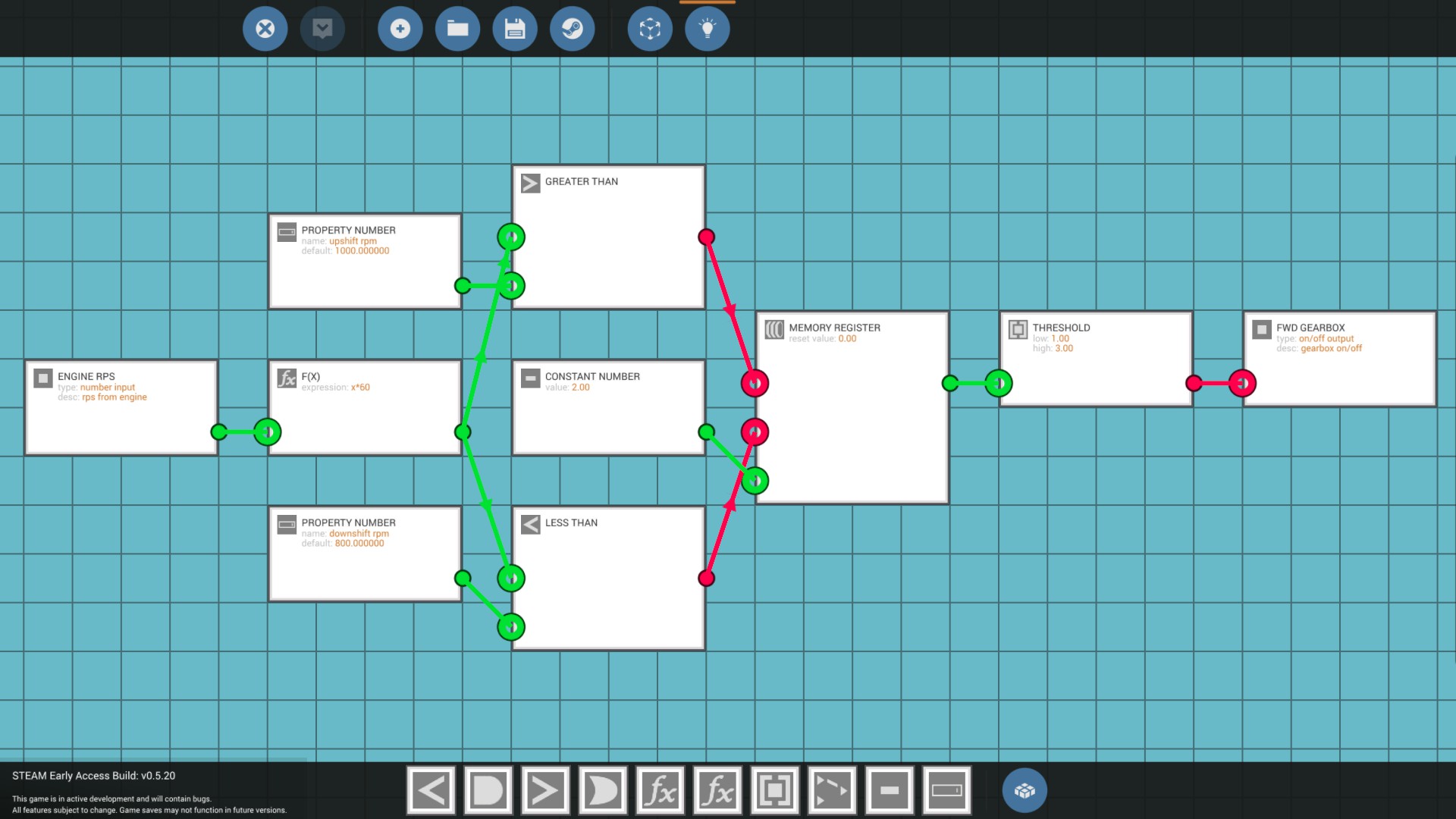1456x819 pixels.
Task: Add a Switch component from bottom palette
Action: (832, 791)
